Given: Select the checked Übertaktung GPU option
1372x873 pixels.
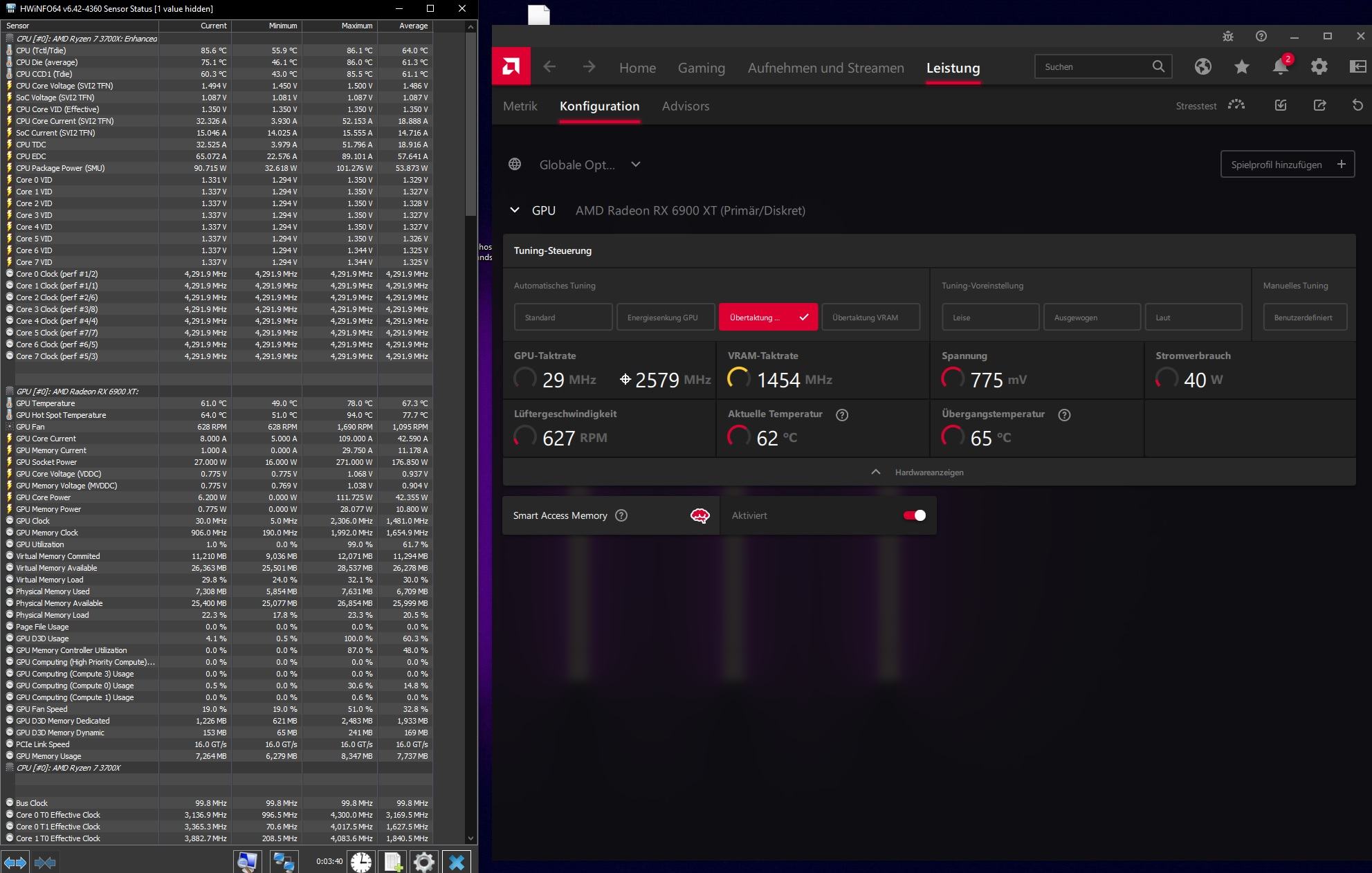Looking at the screenshot, I should click(768, 318).
